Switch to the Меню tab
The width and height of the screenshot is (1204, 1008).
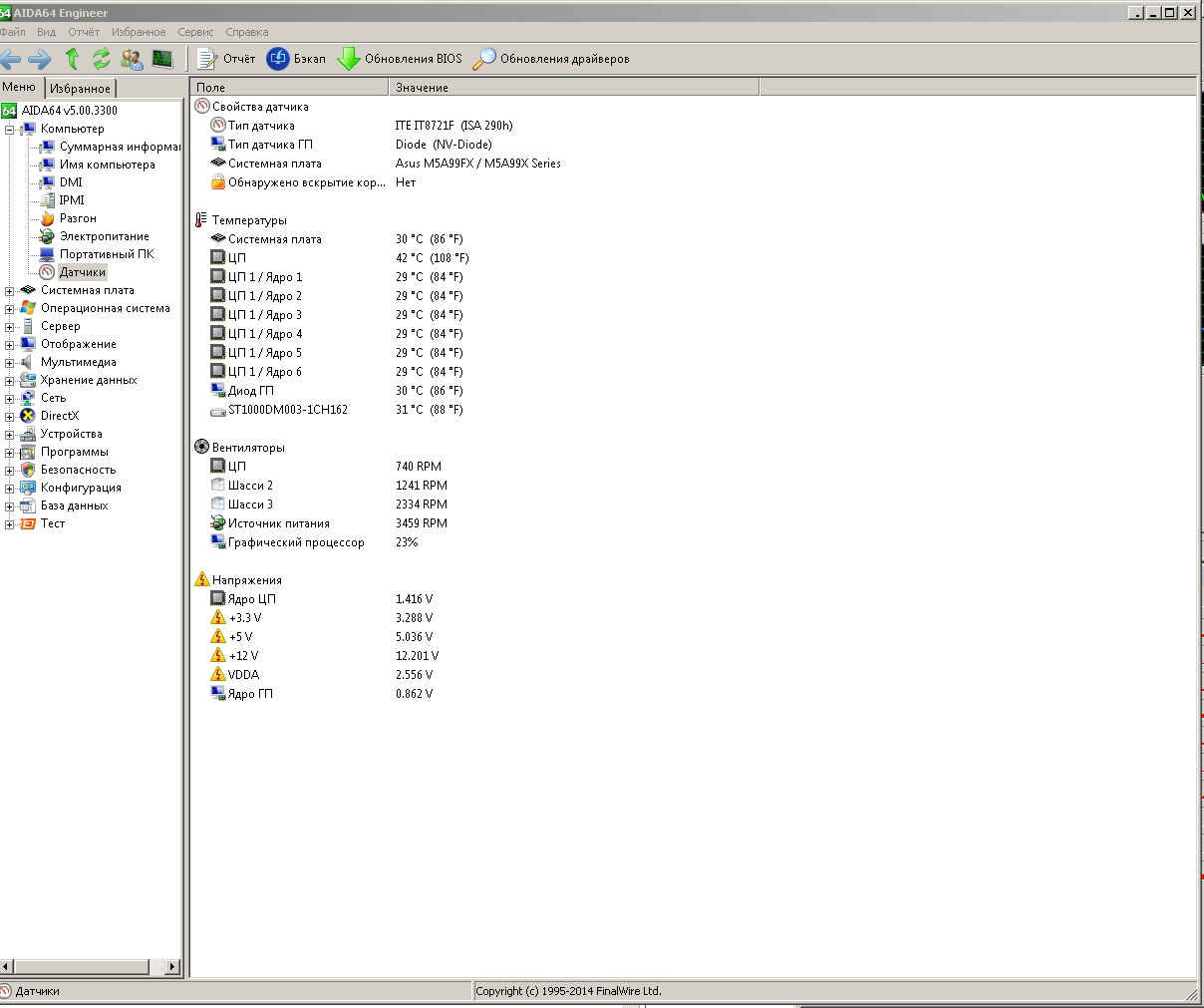(x=20, y=88)
